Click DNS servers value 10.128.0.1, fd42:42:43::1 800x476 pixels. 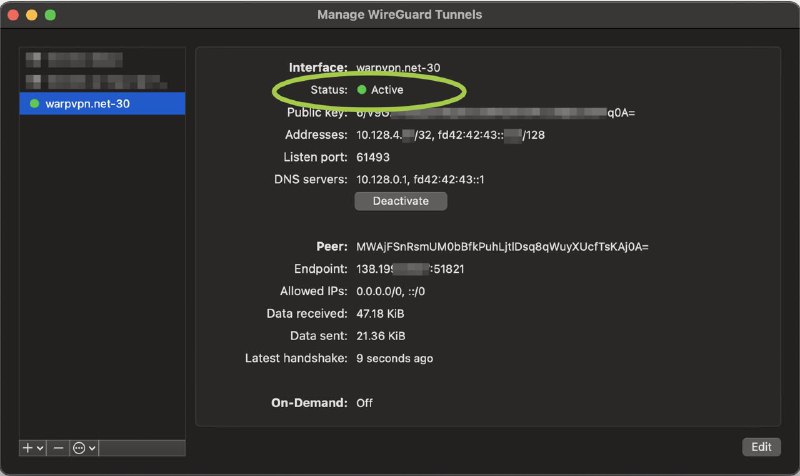[x=420, y=180]
